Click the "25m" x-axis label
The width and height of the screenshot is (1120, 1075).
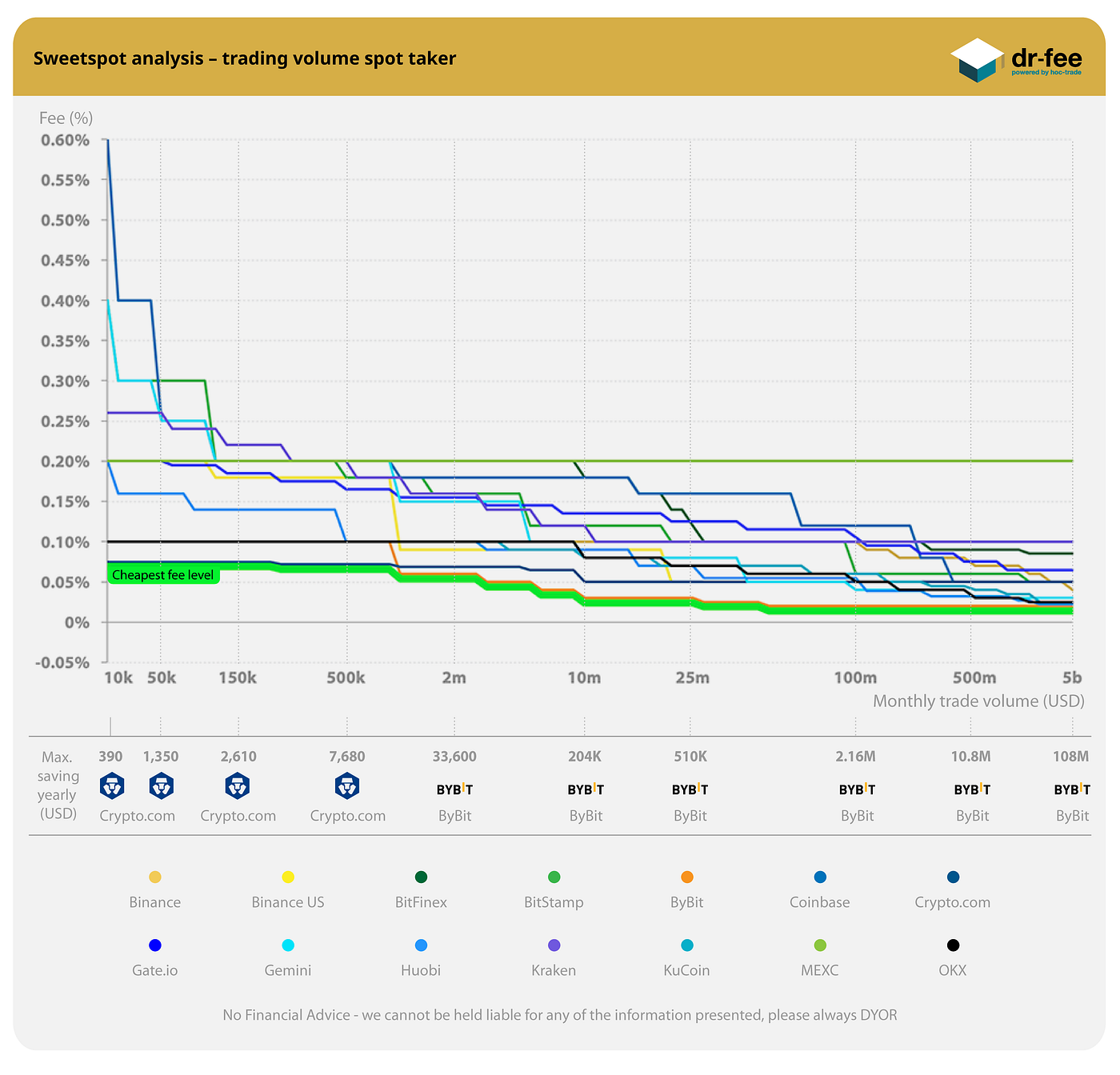coord(692,678)
